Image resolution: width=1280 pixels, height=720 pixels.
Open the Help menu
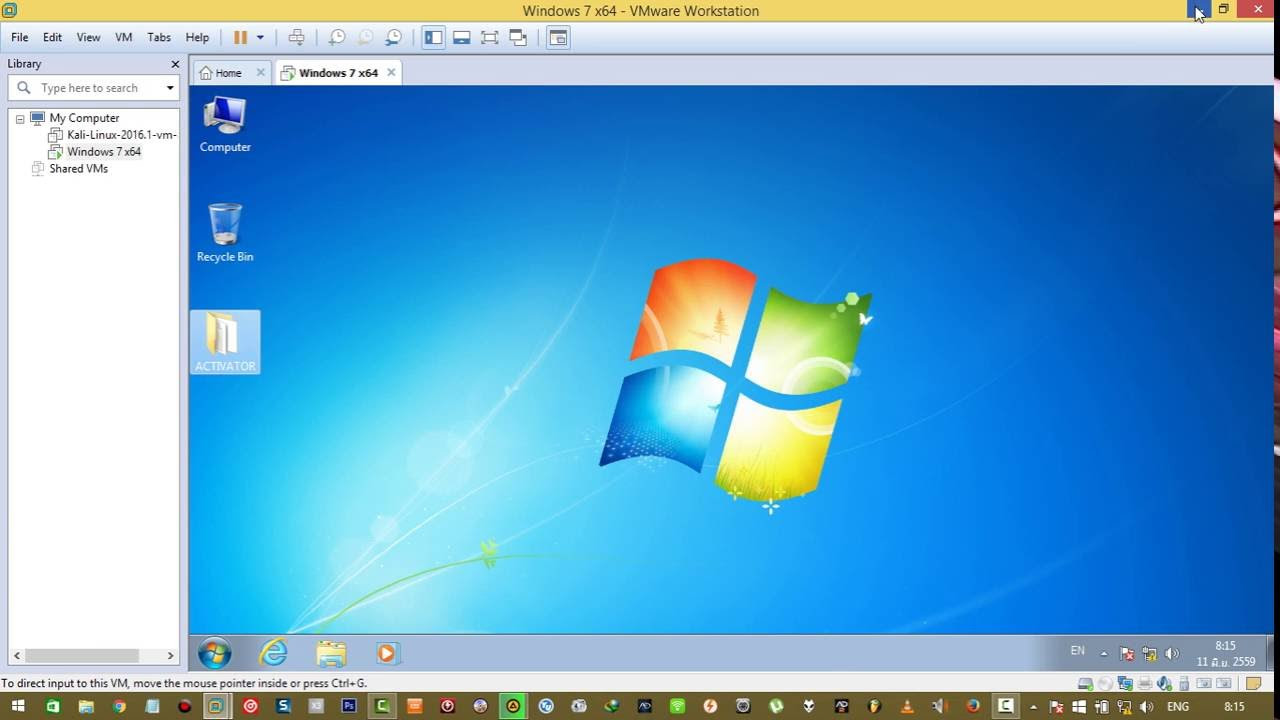click(197, 37)
